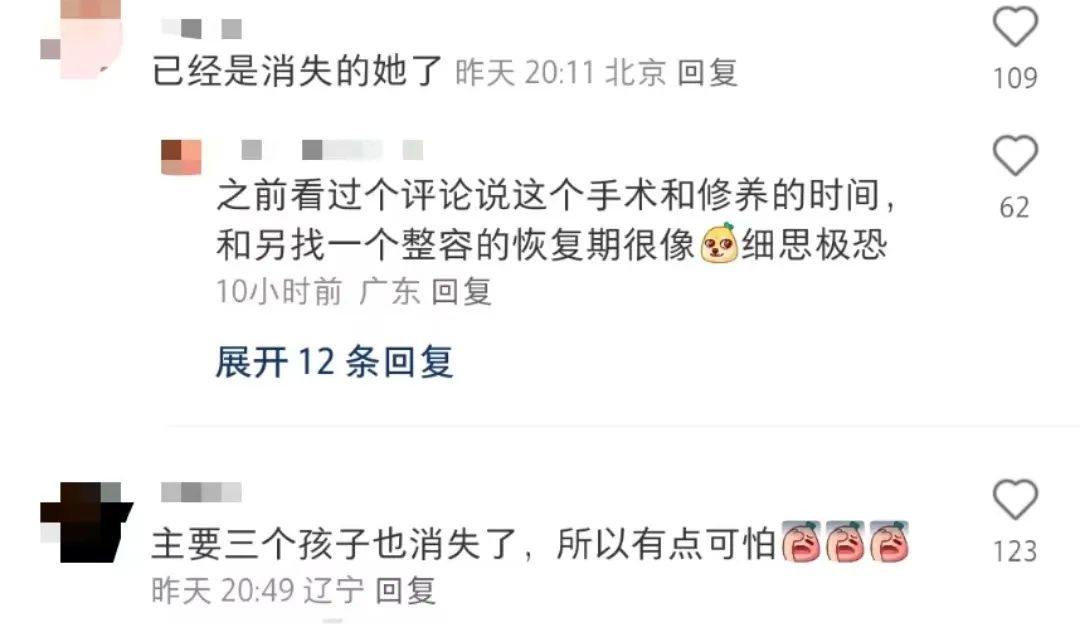Like the reply with 62 likes
This screenshot has width=1080, height=624.
click(1015, 155)
